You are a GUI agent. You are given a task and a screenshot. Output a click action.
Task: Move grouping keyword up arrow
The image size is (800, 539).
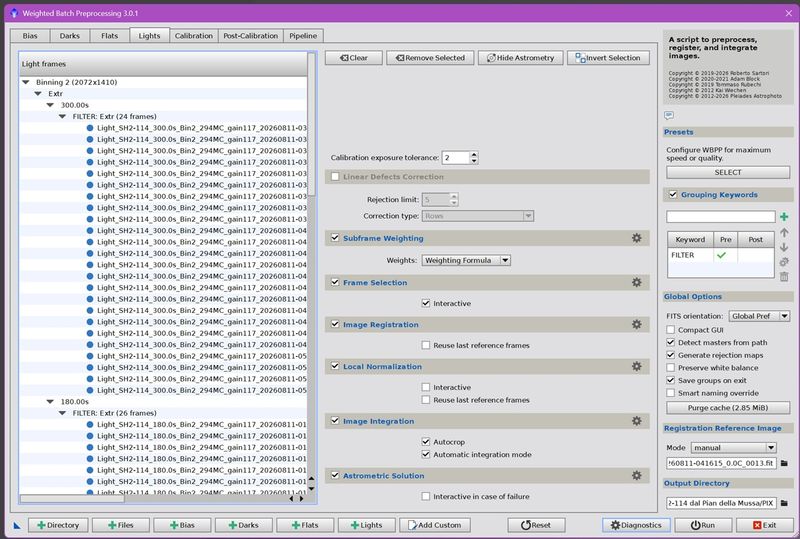[x=784, y=233]
